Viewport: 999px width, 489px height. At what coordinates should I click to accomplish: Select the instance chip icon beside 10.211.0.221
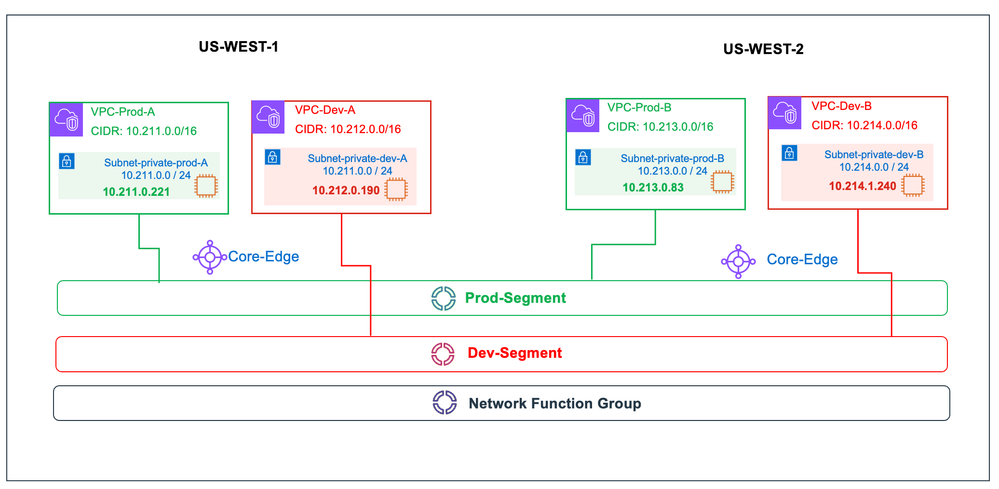click(x=207, y=186)
